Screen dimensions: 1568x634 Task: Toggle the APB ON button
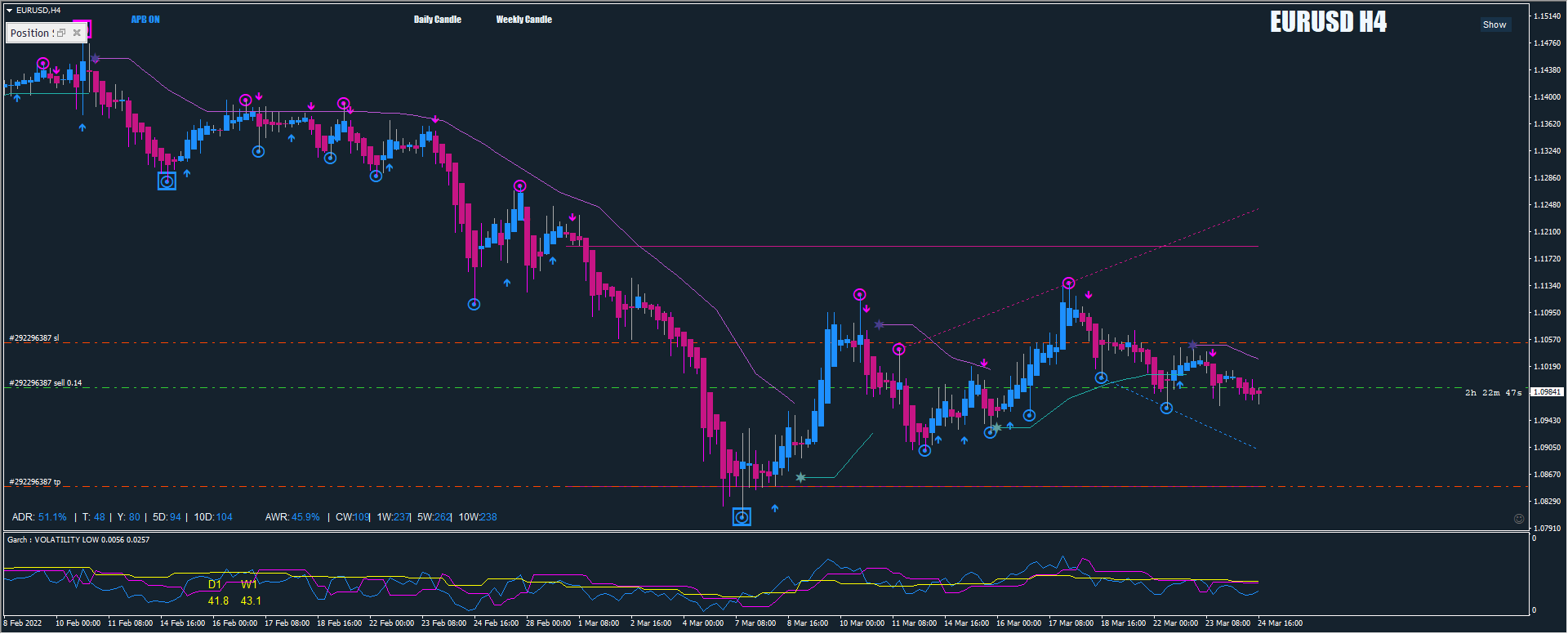[x=145, y=20]
